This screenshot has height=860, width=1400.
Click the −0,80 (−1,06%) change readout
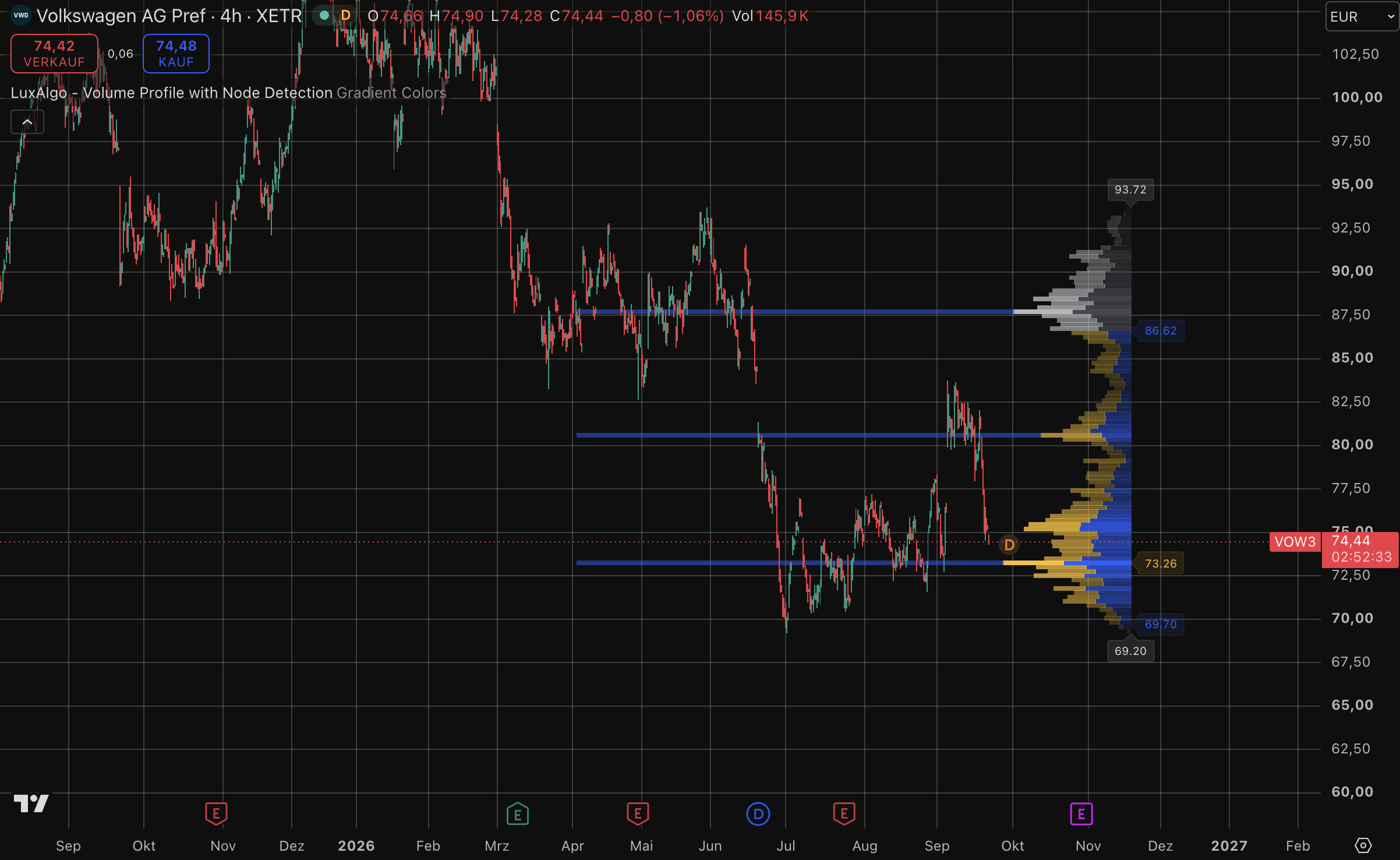coord(667,16)
